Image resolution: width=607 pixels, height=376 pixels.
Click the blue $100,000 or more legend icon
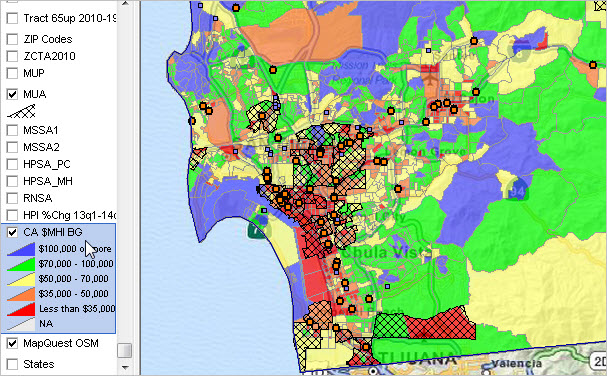tap(21, 249)
